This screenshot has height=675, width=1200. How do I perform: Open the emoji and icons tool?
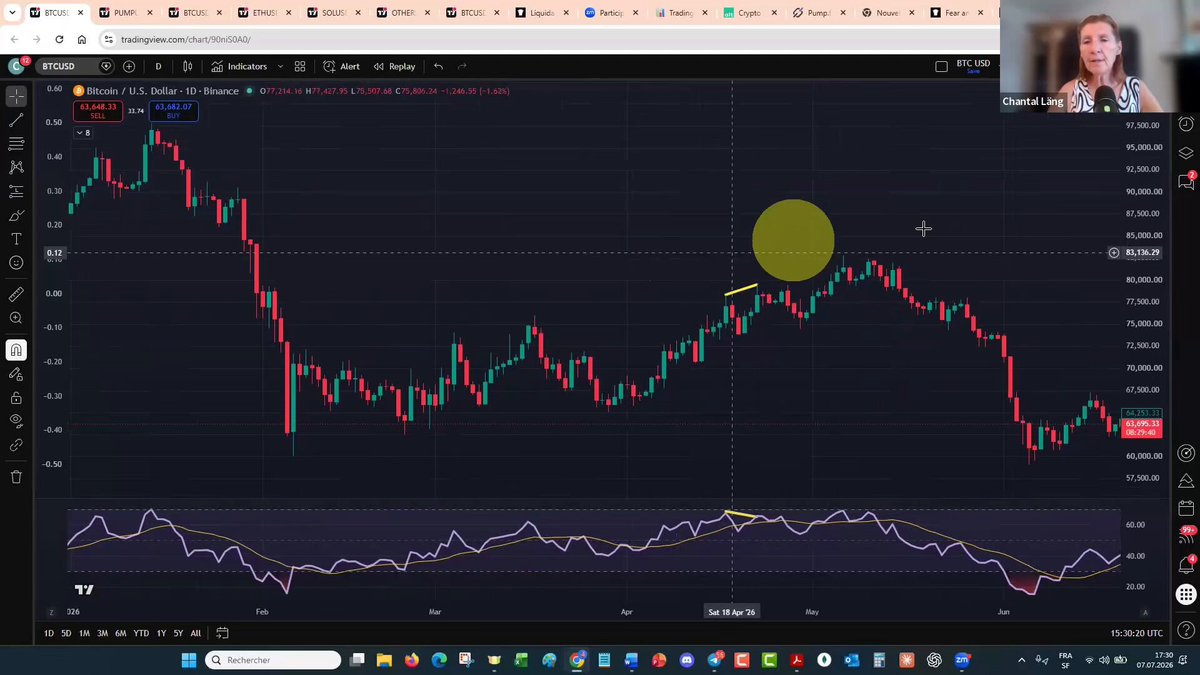[x=16, y=263]
